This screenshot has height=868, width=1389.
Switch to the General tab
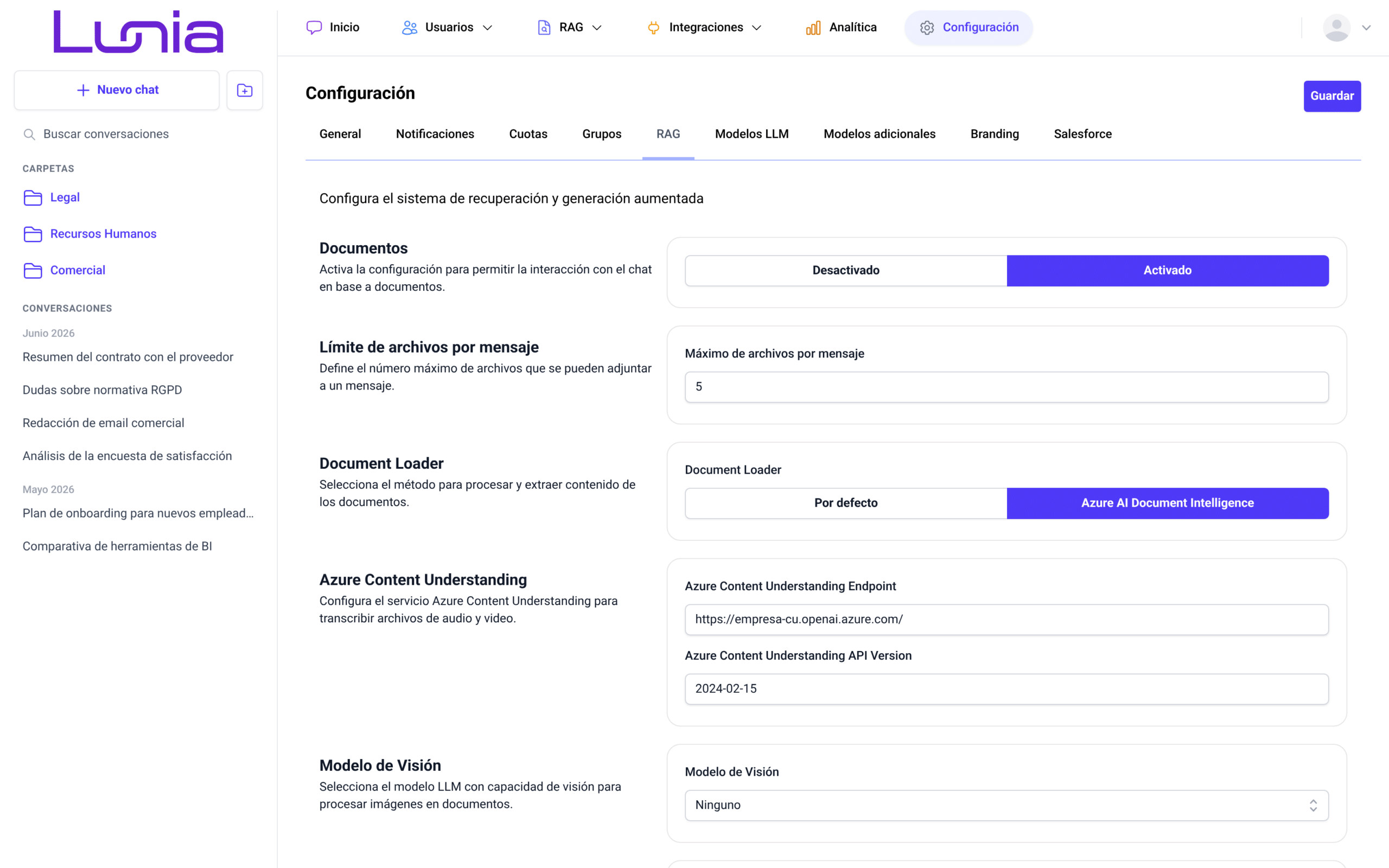click(x=340, y=134)
